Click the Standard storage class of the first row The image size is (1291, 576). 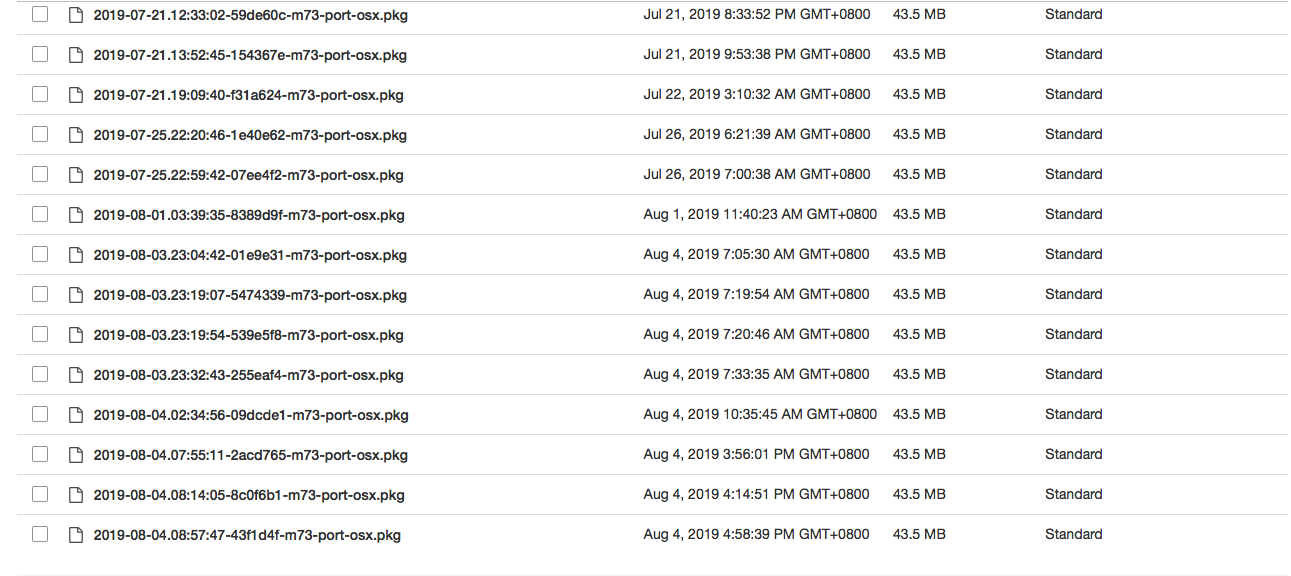coord(1073,14)
